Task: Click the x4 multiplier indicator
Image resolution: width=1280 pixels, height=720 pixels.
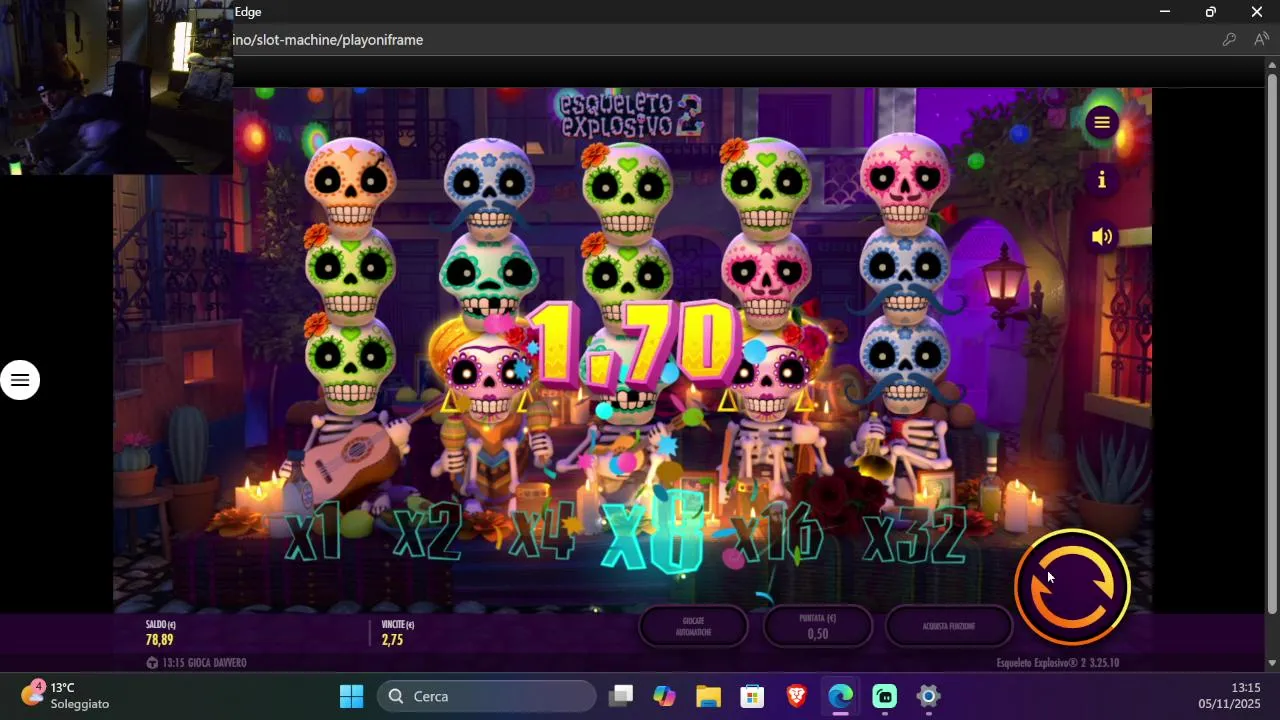Action: pyautogui.click(x=542, y=531)
